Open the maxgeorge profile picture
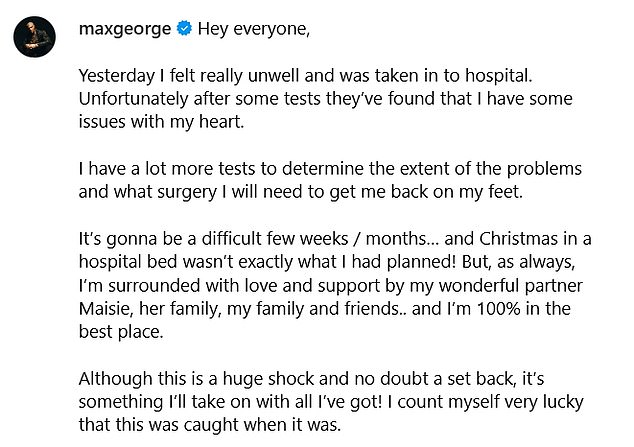The image size is (634, 447). pyautogui.click(x=34, y=37)
